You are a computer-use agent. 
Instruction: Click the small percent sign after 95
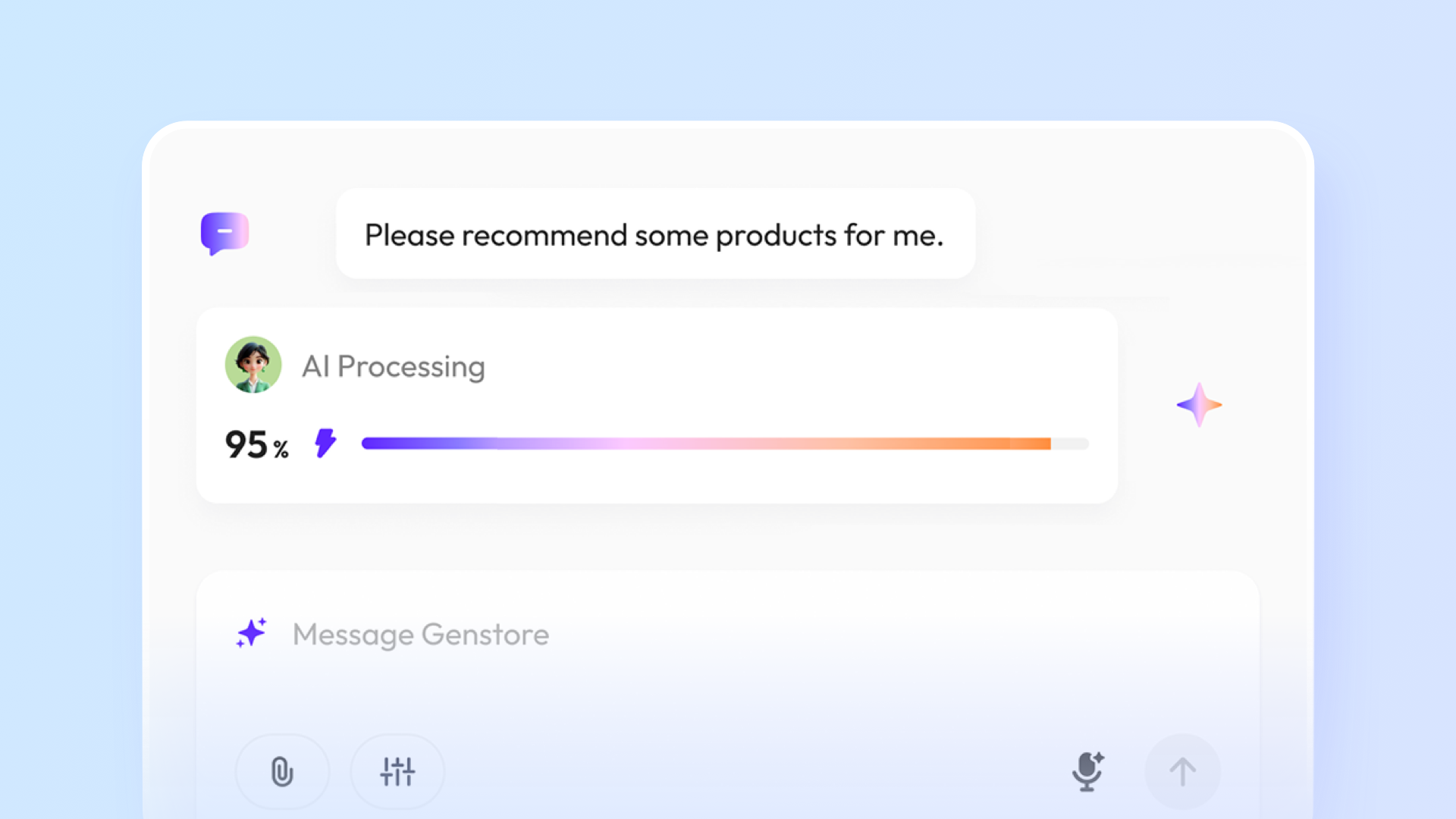281,450
